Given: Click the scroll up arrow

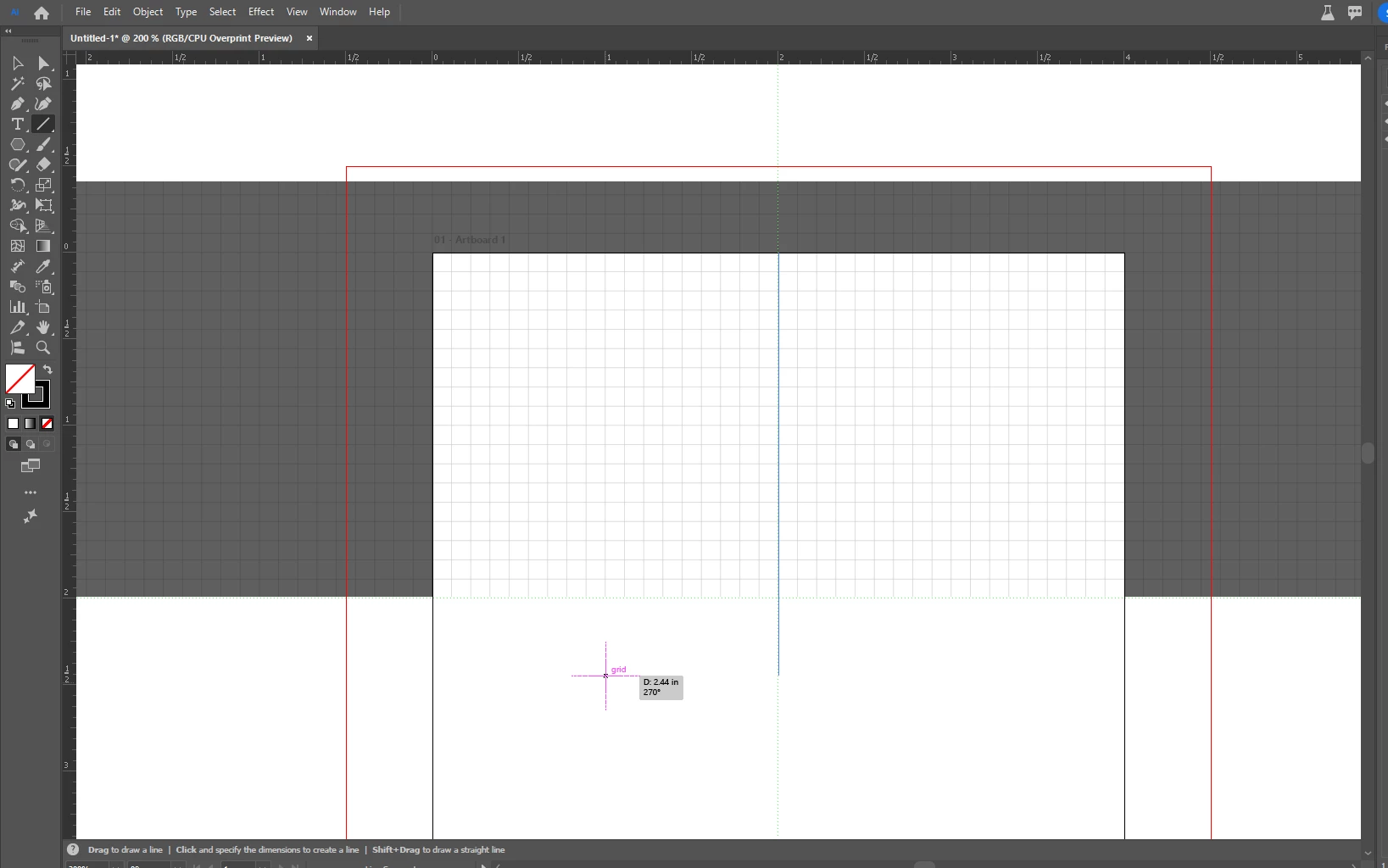Looking at the screenshot, I should pos(1368,58).
